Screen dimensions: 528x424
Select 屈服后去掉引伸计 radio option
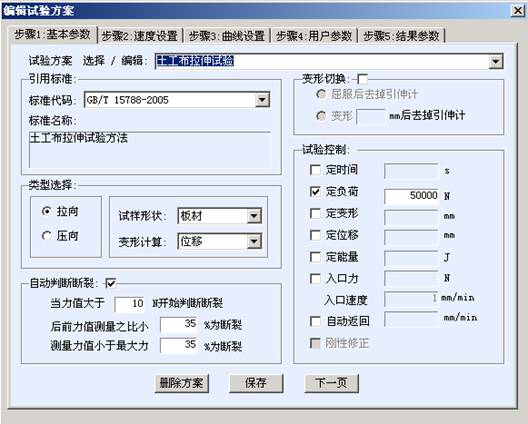pyautogui.click(x=321, y=94)
